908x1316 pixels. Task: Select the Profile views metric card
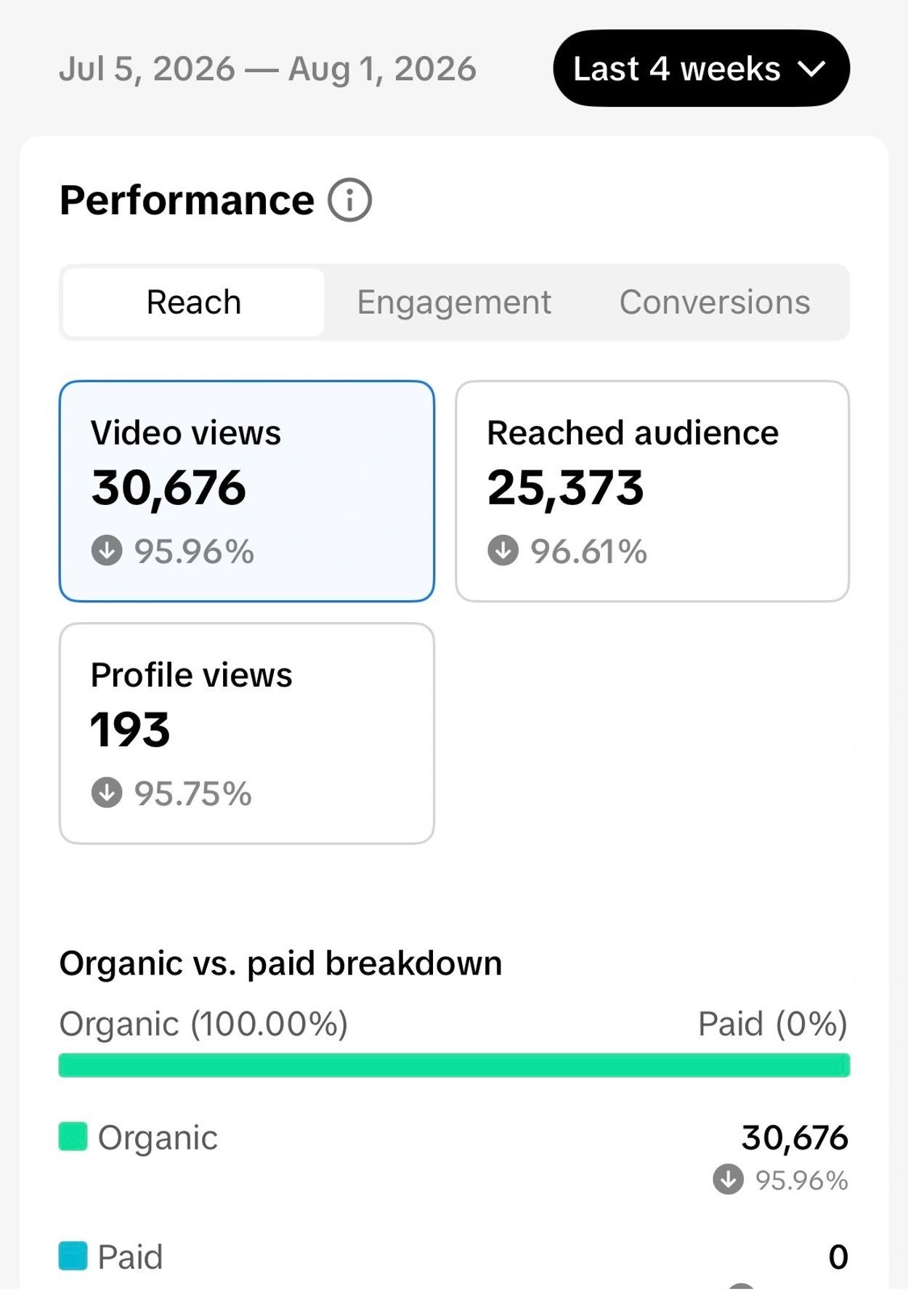(x=247, y=733)
